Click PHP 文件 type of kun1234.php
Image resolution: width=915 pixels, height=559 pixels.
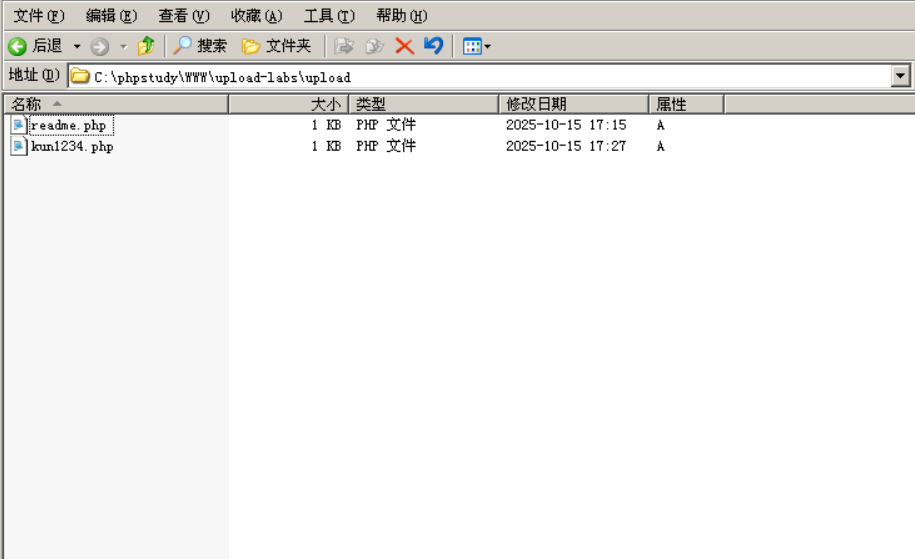[x=386, y=146]
